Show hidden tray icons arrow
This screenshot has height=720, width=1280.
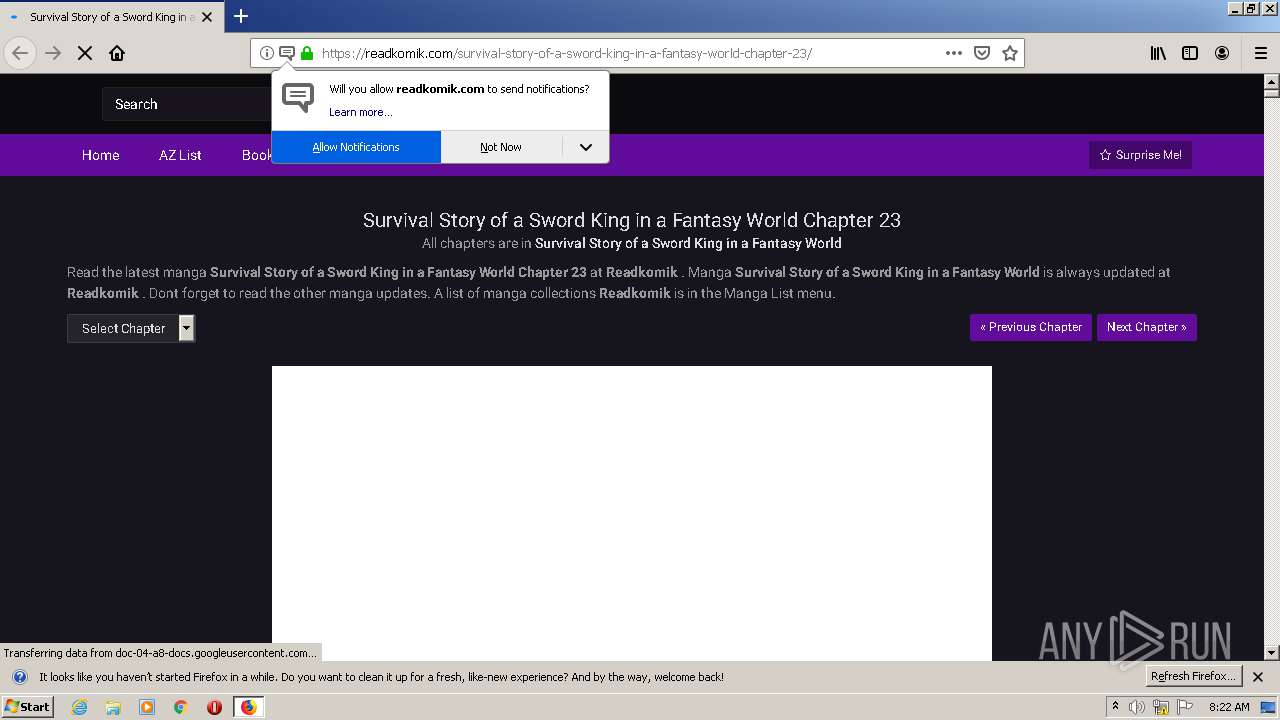1115,707
